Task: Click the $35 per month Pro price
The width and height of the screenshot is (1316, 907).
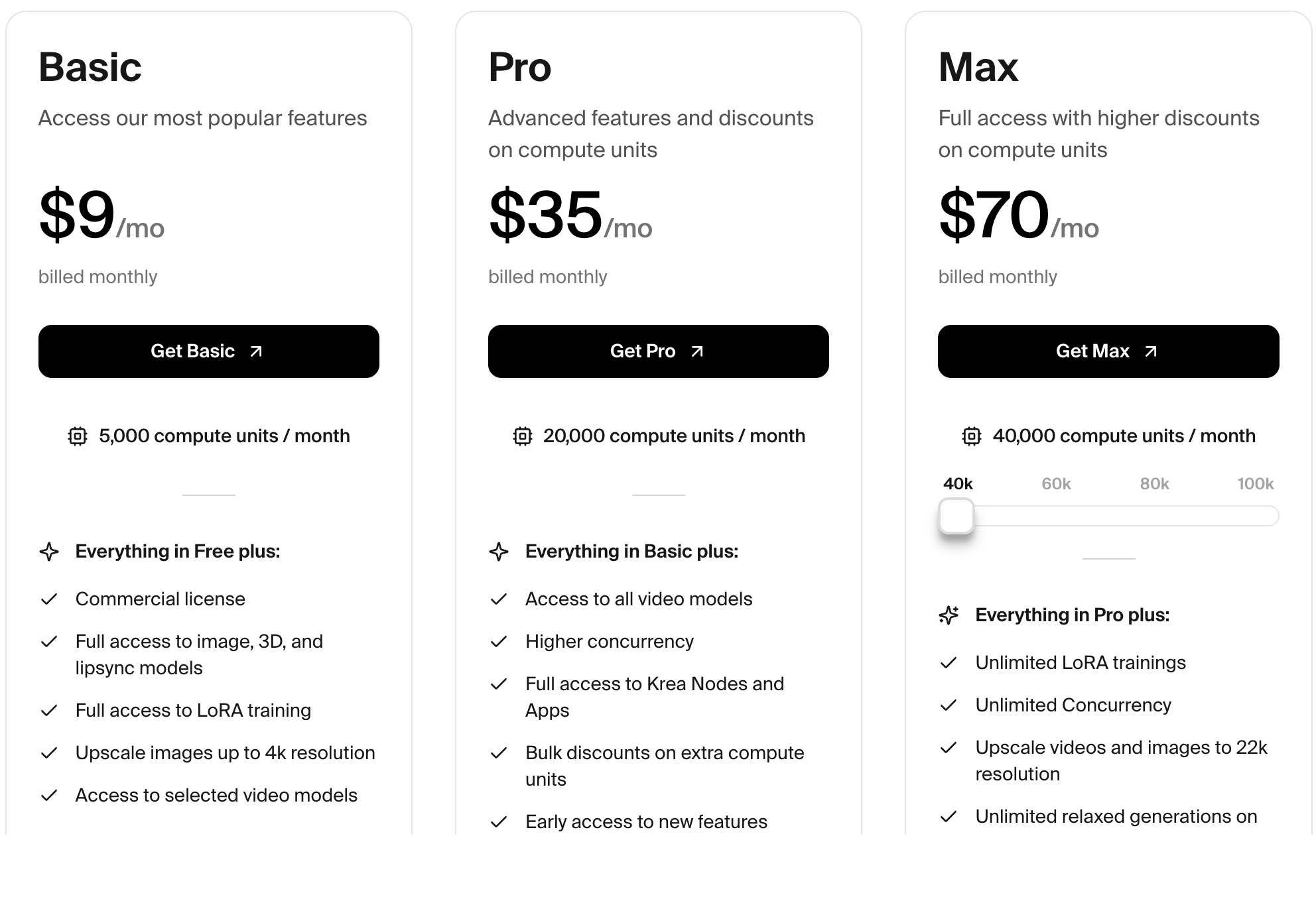Action: point(546,215)
